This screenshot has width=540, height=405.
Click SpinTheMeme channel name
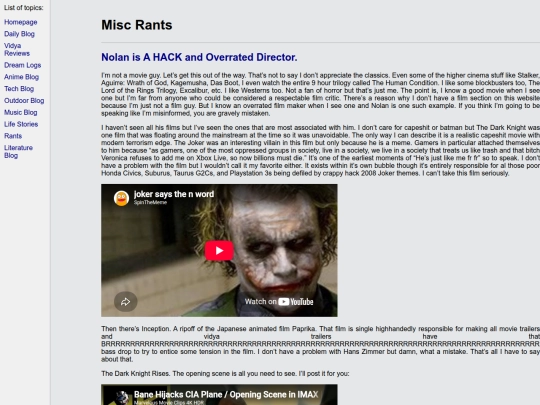tap(150, 202)
